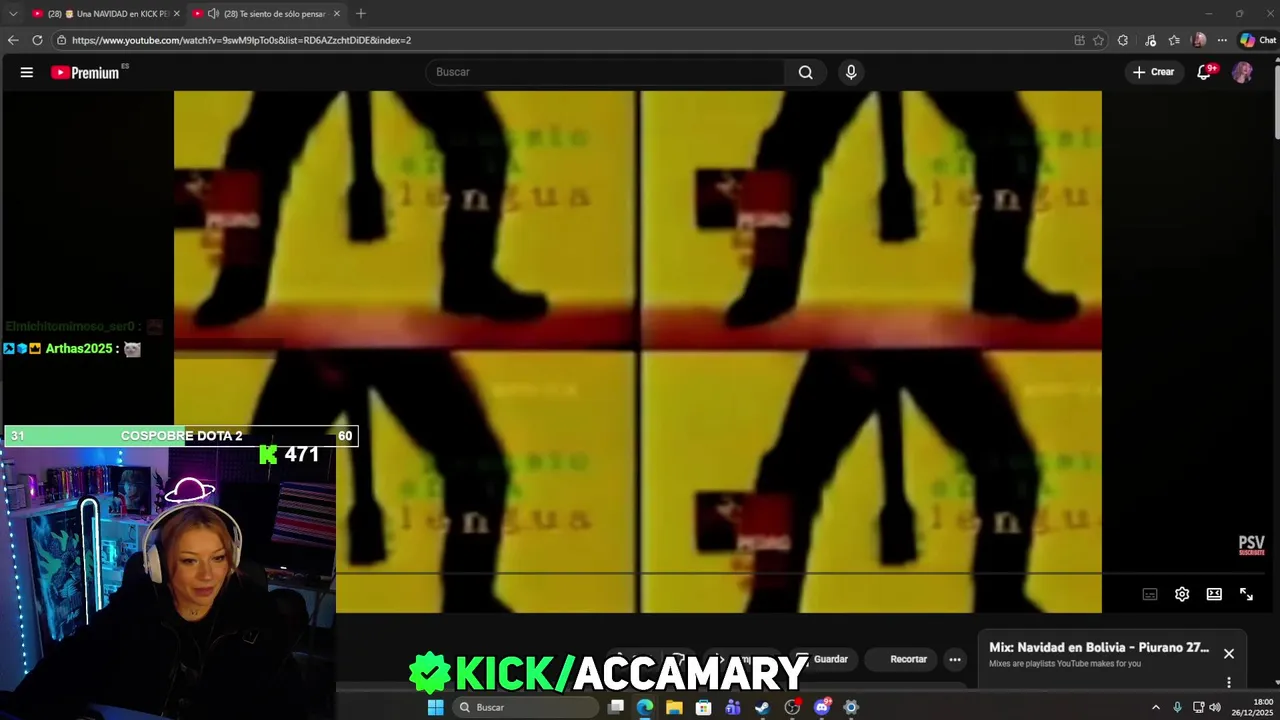Image resolution: width=1280 pixels, height=720 pixels.
Task: Open apps available icon in address bar
Action: (1079, 40)
